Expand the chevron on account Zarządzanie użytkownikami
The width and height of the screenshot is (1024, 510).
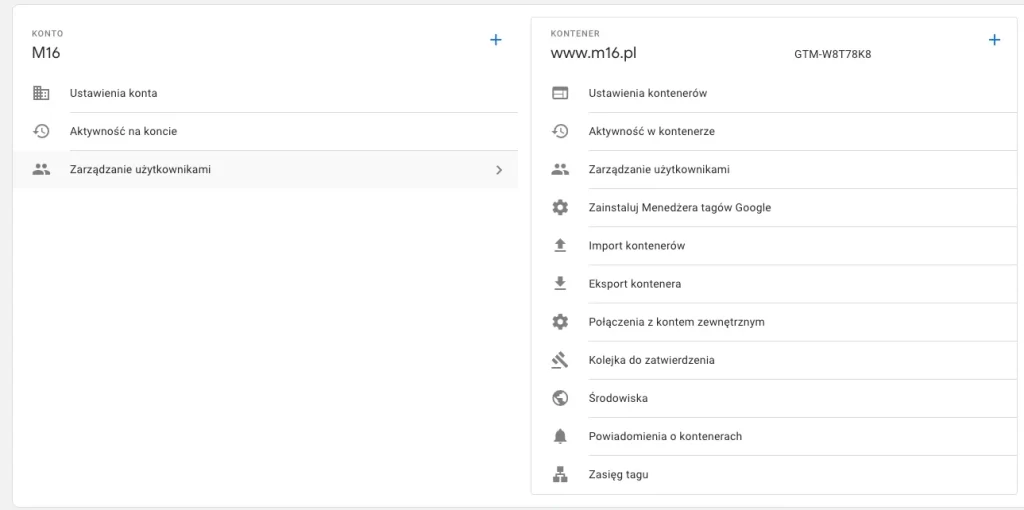[499, 170]
